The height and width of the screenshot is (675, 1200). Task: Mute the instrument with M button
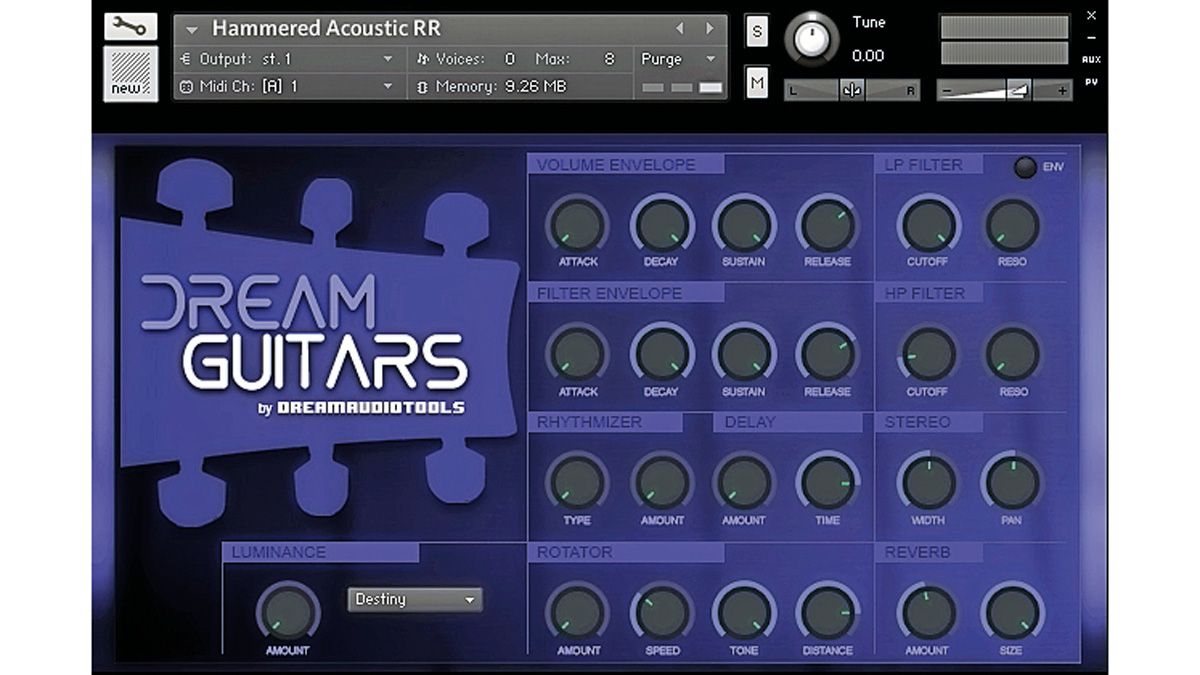(757, 83)
